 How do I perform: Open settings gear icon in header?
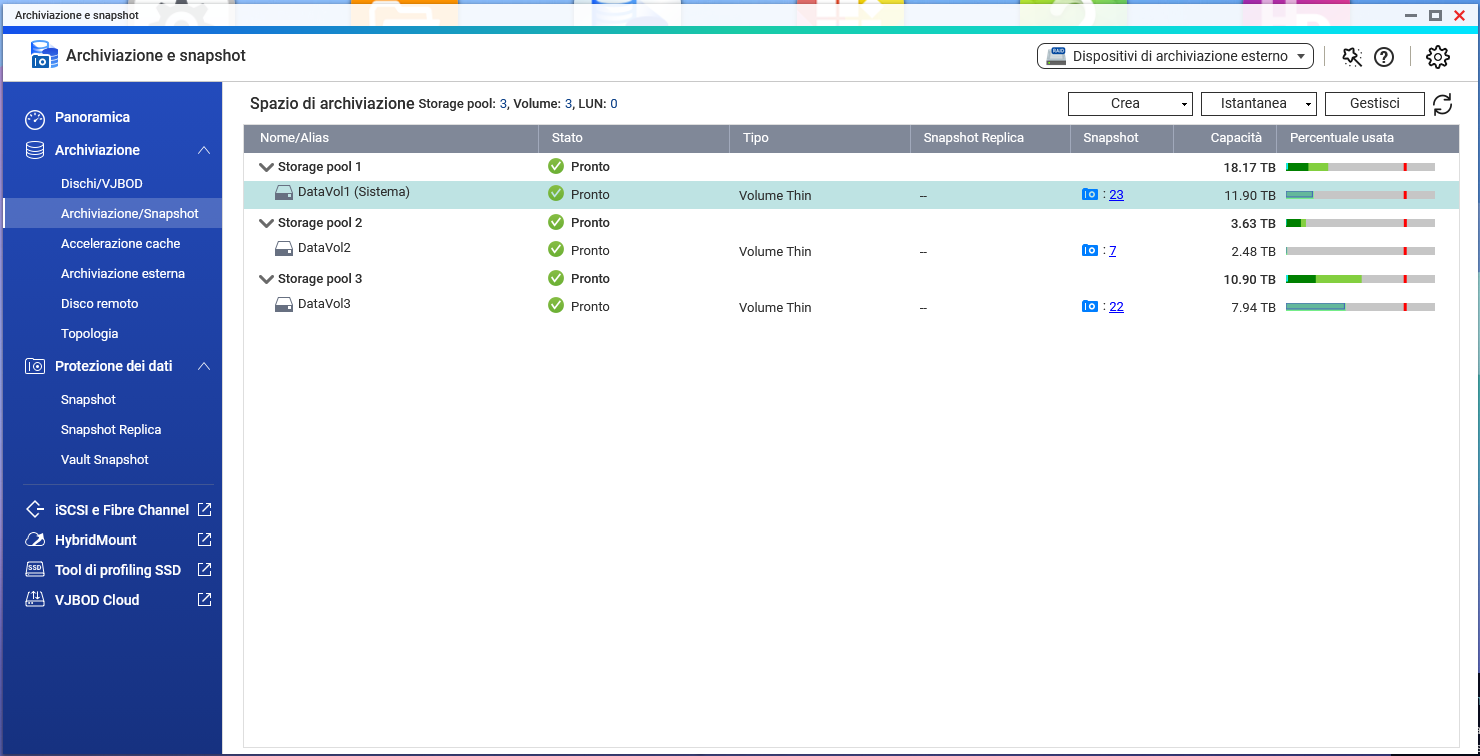[x=1438, y=57]
